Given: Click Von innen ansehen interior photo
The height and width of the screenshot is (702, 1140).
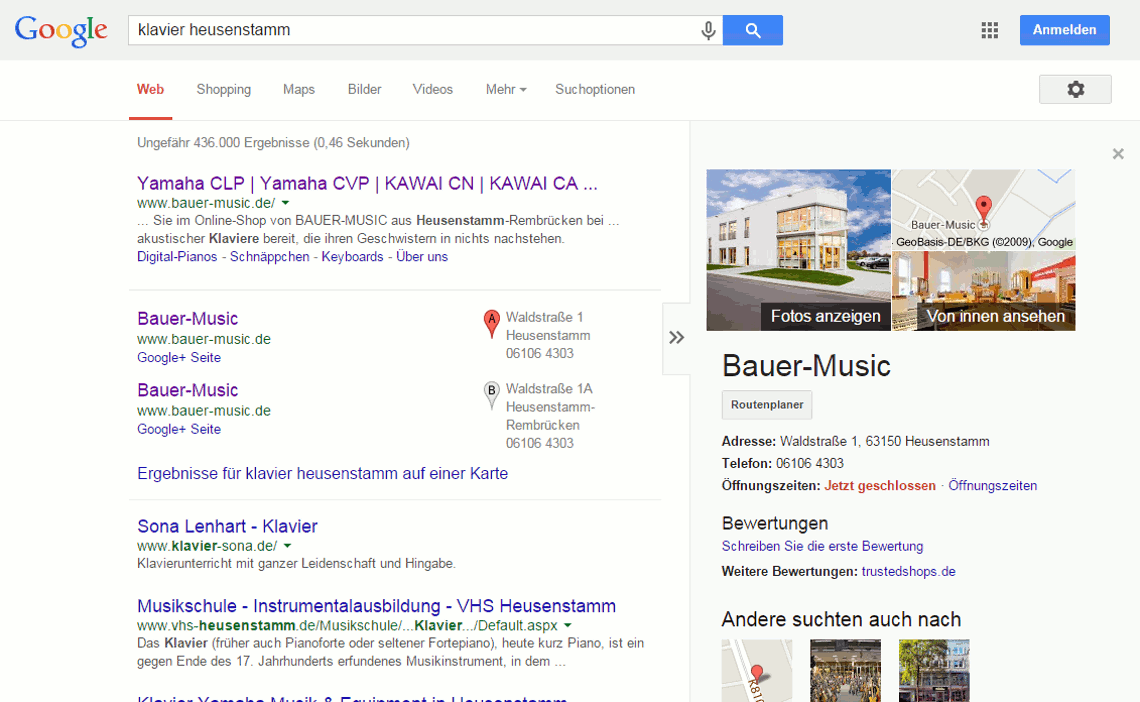Looking at the screenshot, I should coord(984,291).
